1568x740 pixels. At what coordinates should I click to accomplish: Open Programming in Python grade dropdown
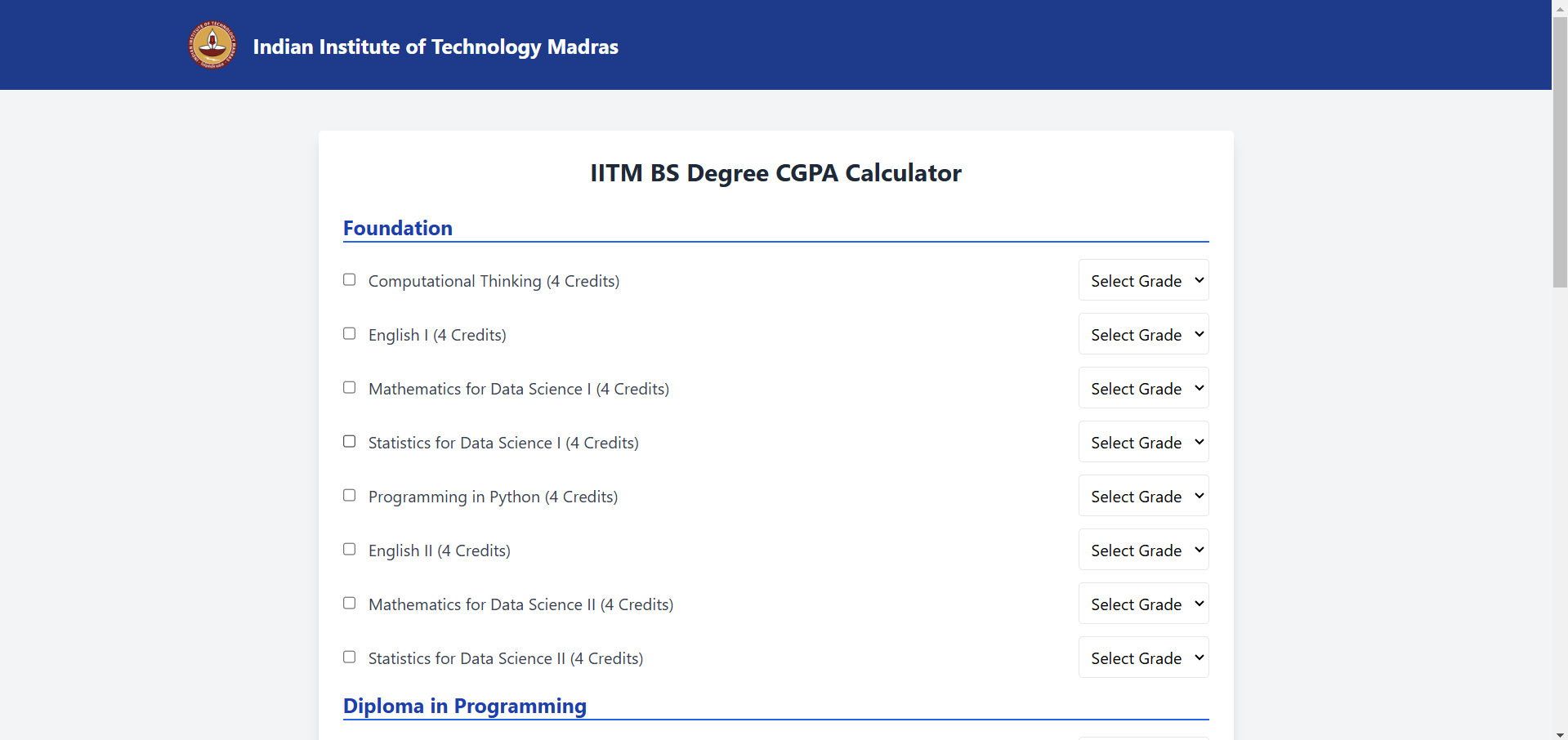tap(1143, 496)
